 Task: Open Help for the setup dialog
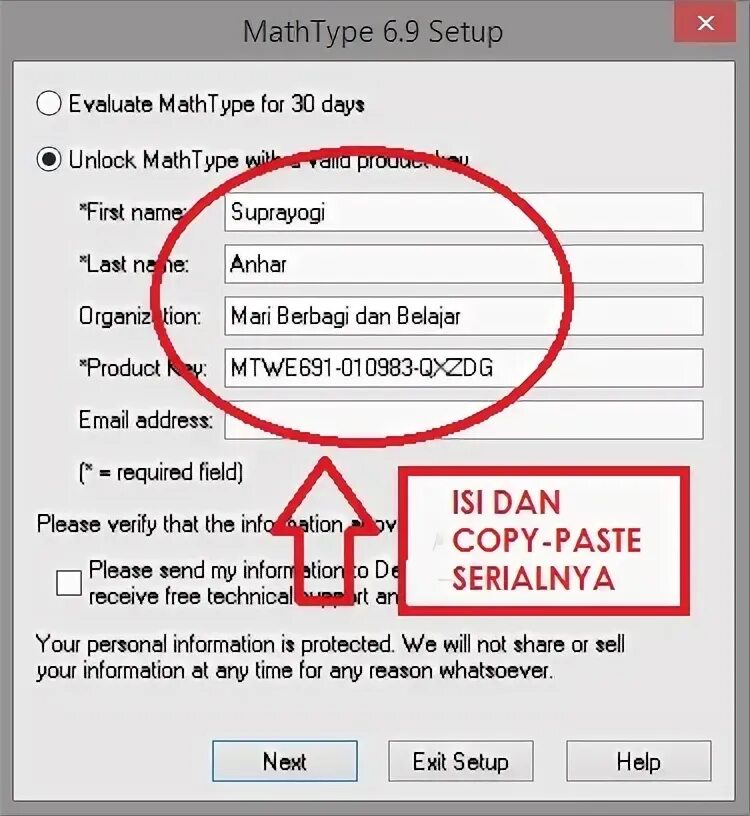pyautogui.click(x=639, y=761)
